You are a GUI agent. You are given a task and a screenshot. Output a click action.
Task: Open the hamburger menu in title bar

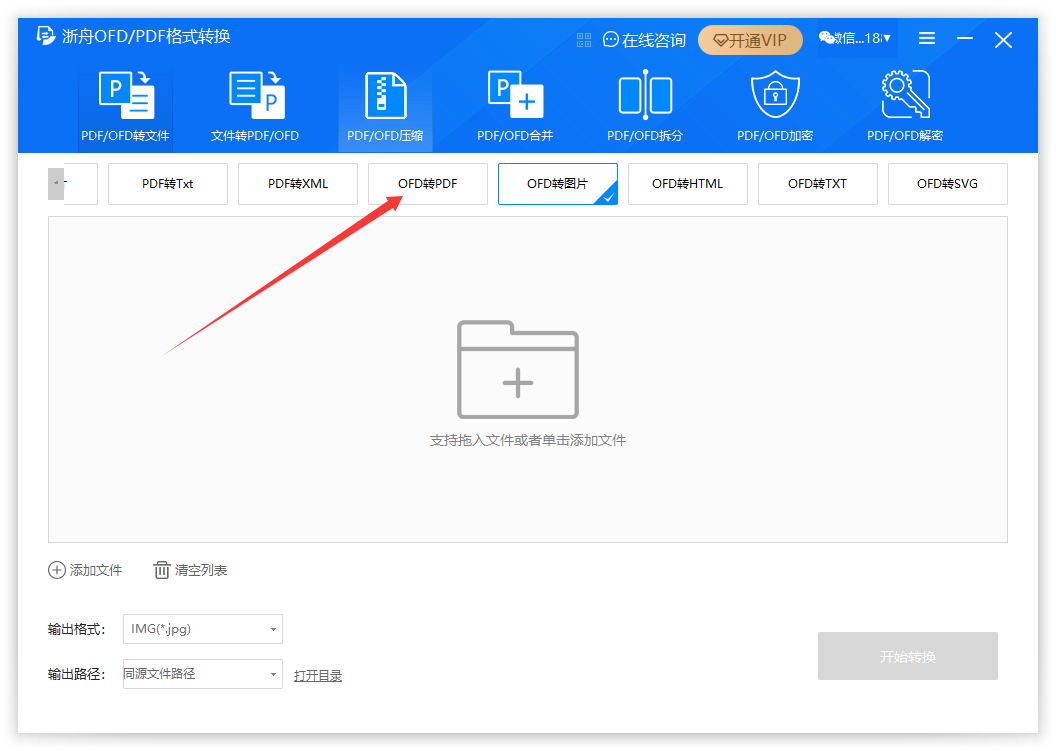pyautogui.click(x=927, y=39)
